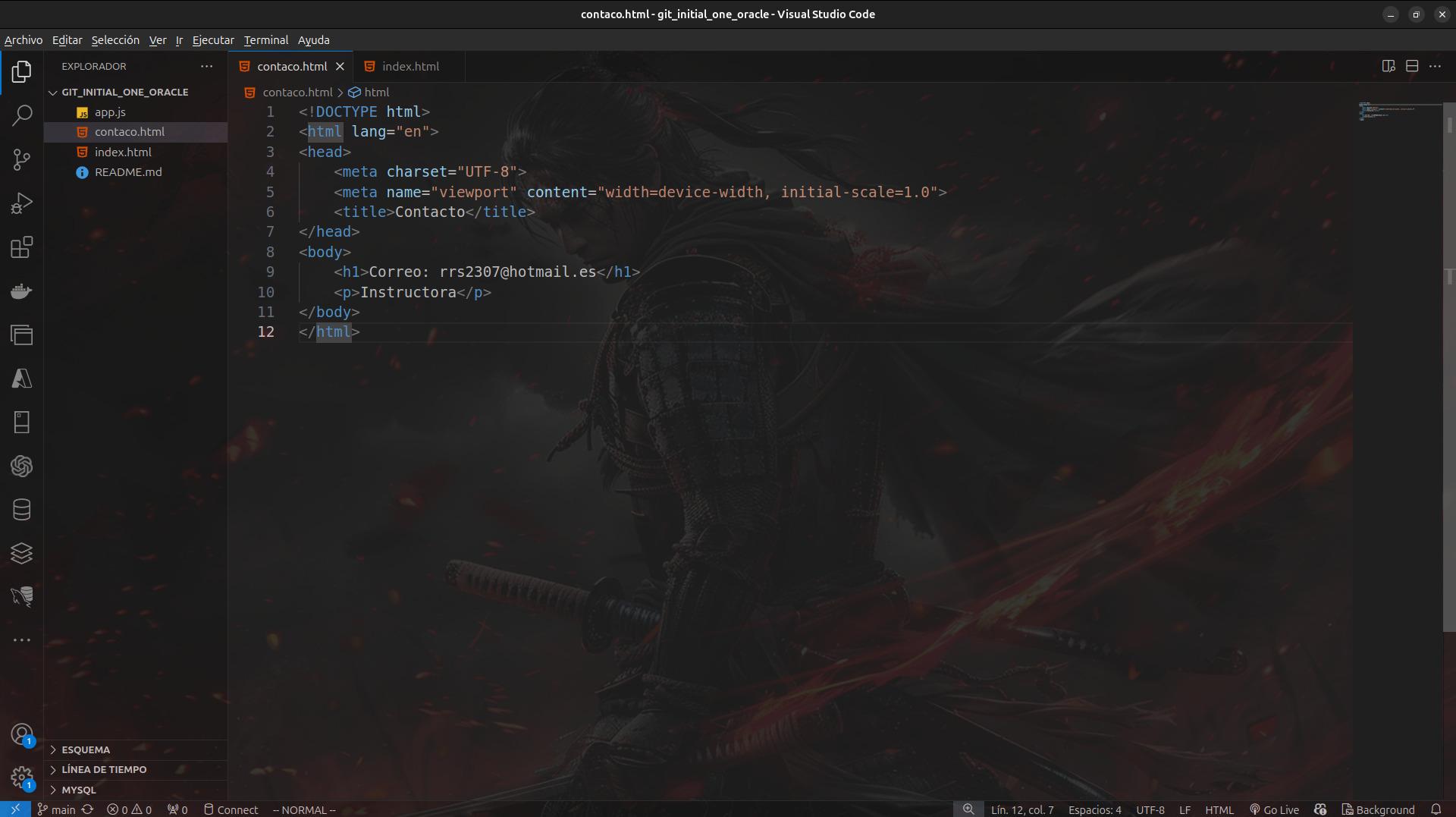Click the Connect database button in status bar

click(x=231, y=809)
